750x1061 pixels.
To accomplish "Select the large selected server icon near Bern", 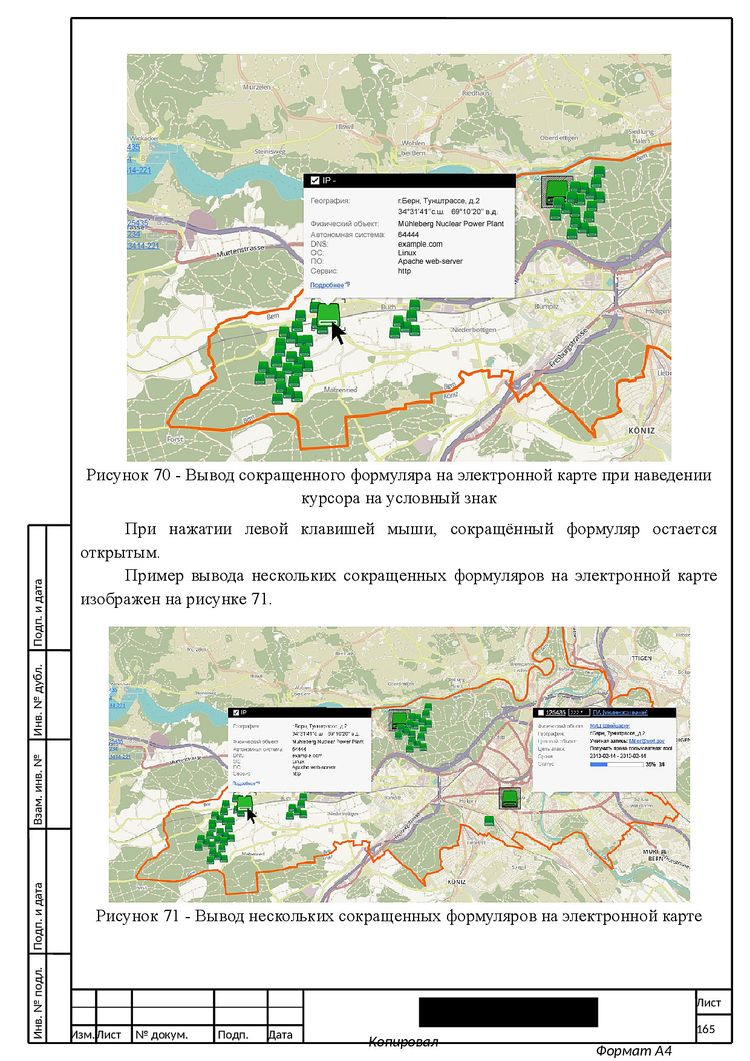I will click(x=558, y=191).
